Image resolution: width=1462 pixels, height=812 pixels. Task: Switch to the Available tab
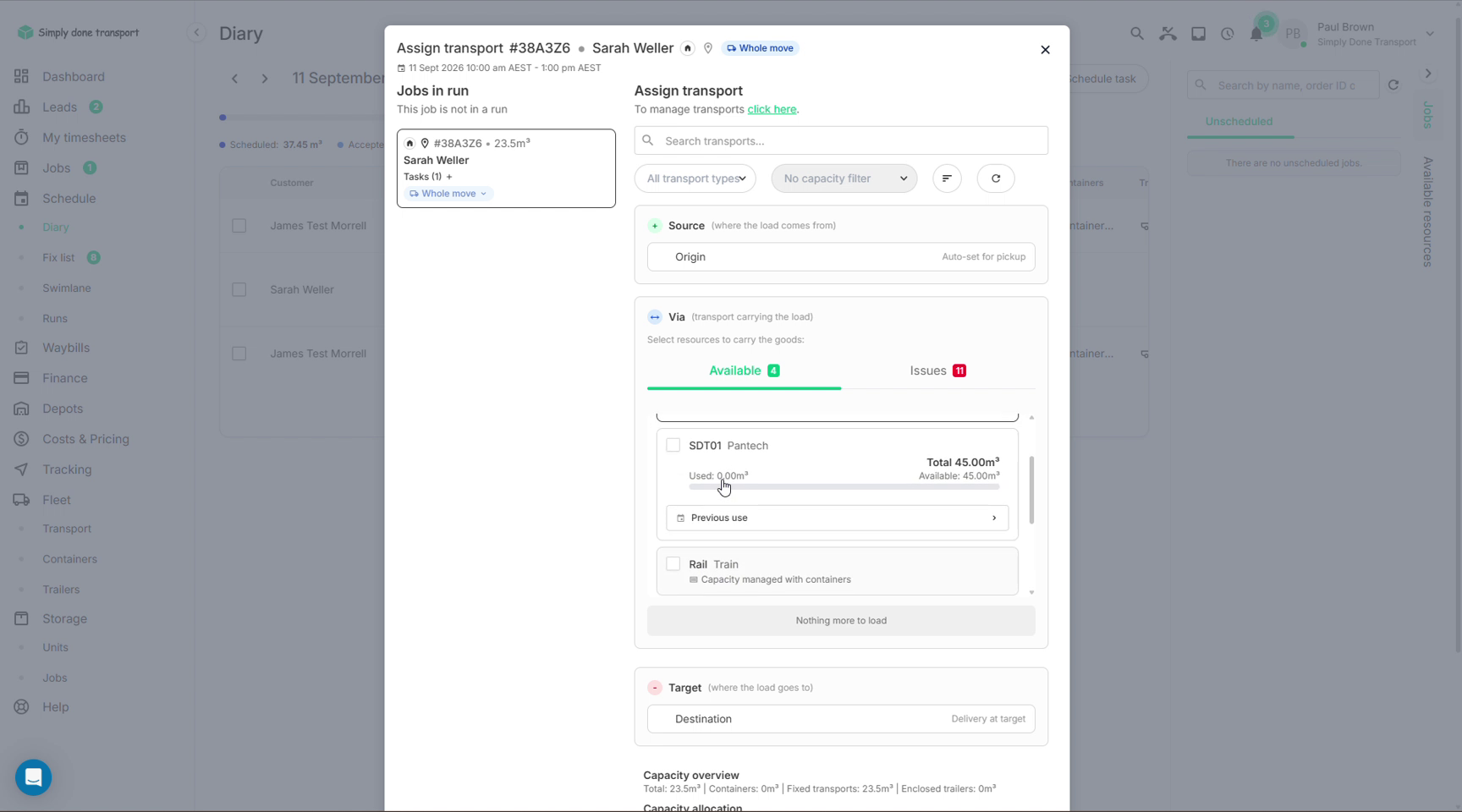click(745, 370)
